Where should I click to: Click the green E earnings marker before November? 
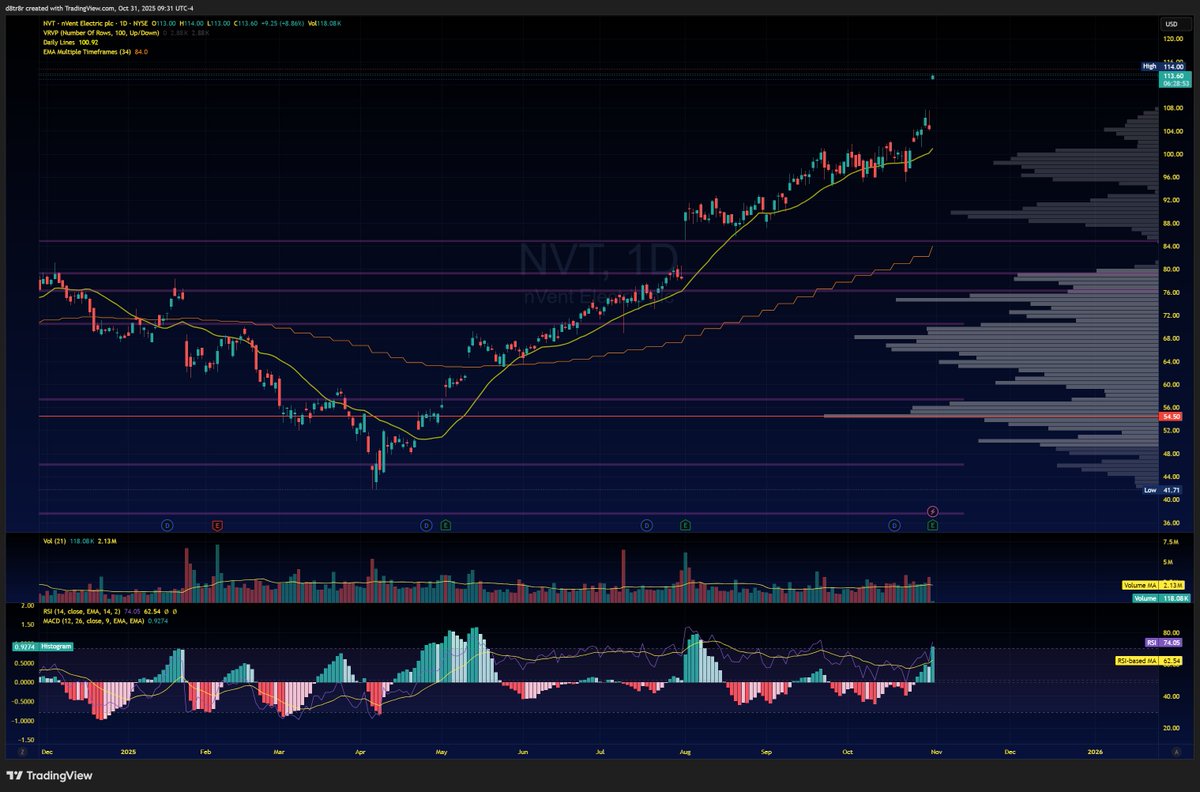coord(932,524)
